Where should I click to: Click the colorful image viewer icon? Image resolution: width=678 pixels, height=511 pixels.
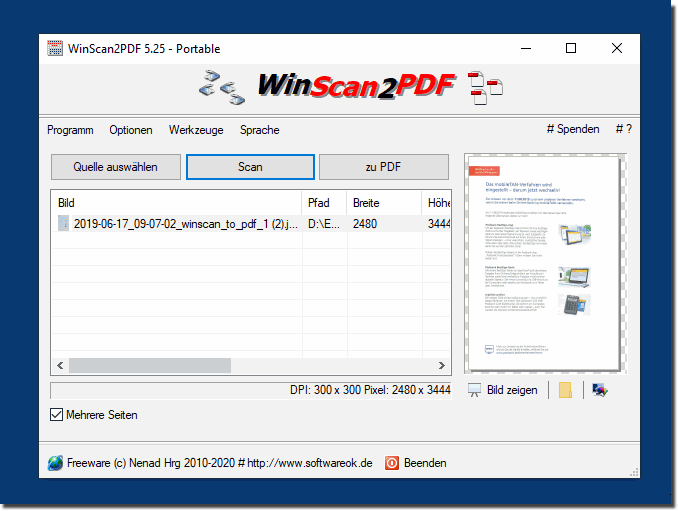600,390
